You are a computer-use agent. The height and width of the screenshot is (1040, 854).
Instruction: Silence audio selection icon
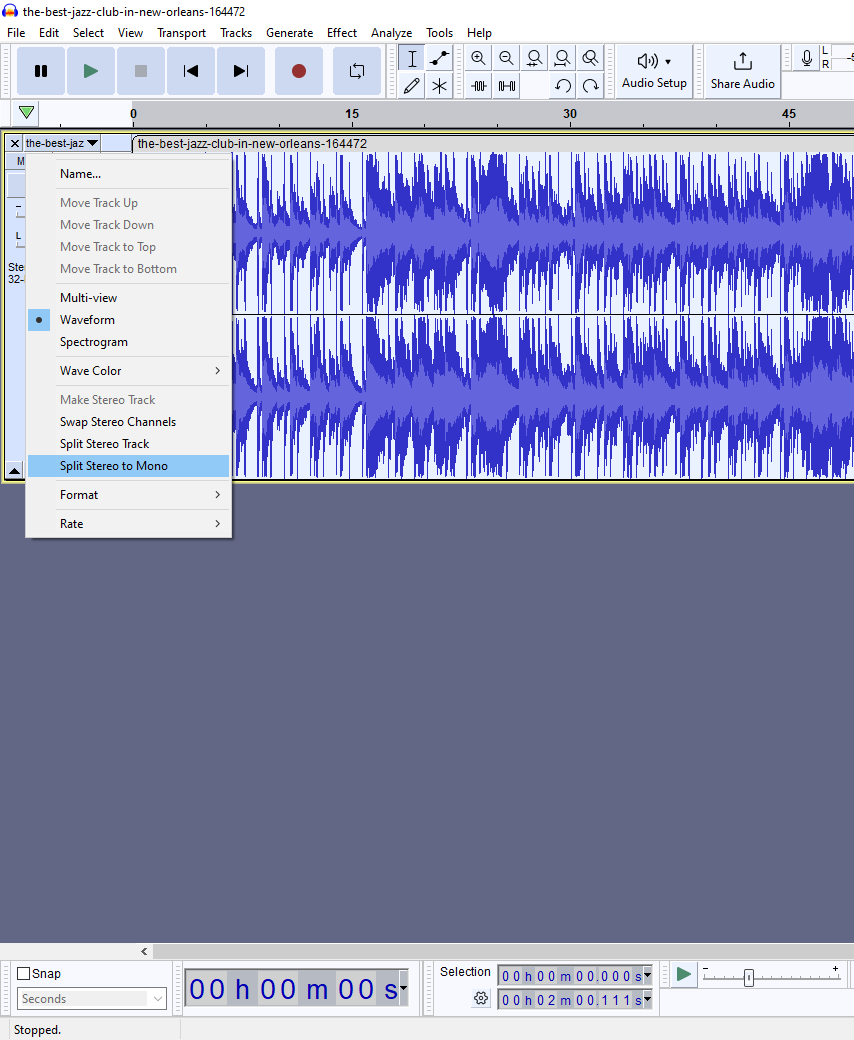507,86
